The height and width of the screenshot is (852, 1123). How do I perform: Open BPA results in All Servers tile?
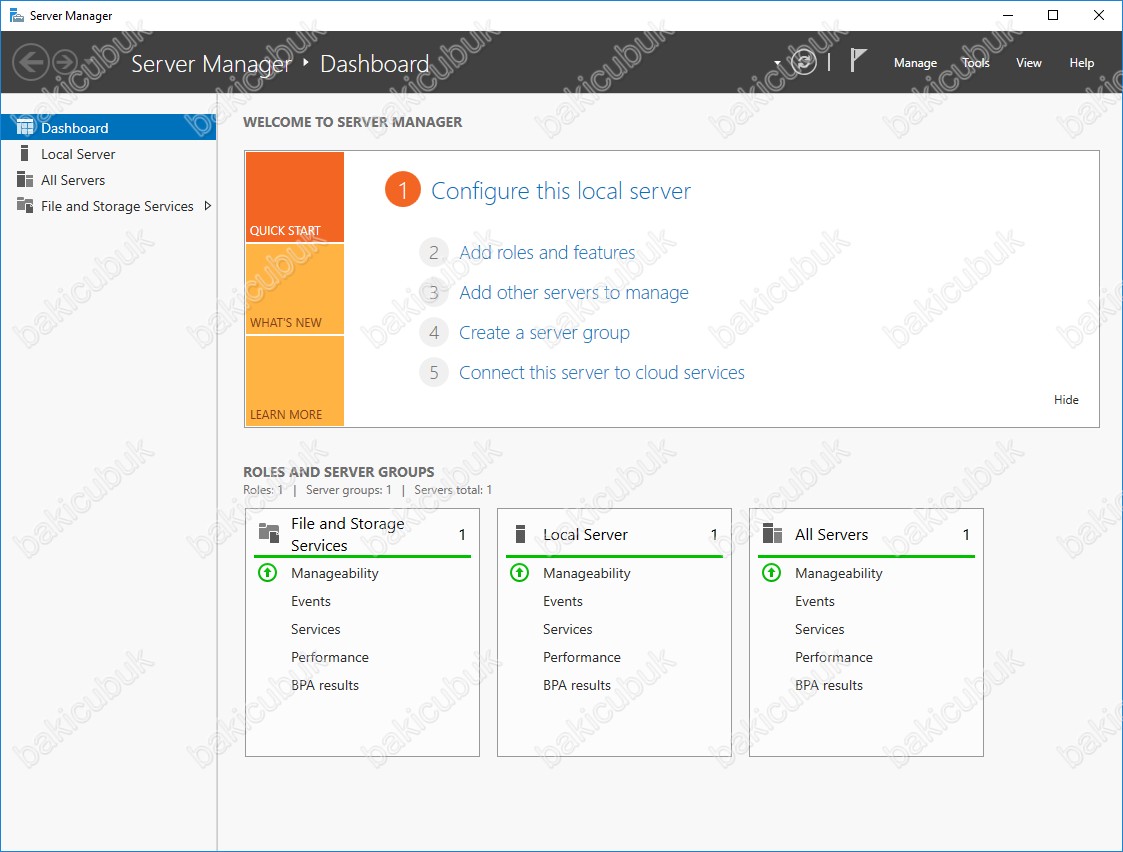[828, 685]
